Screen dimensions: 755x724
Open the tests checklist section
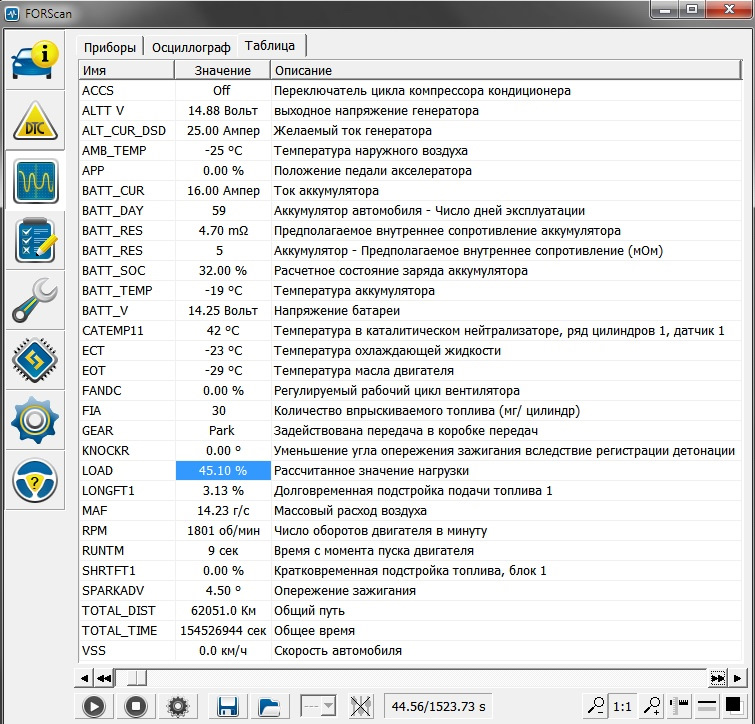35,241
